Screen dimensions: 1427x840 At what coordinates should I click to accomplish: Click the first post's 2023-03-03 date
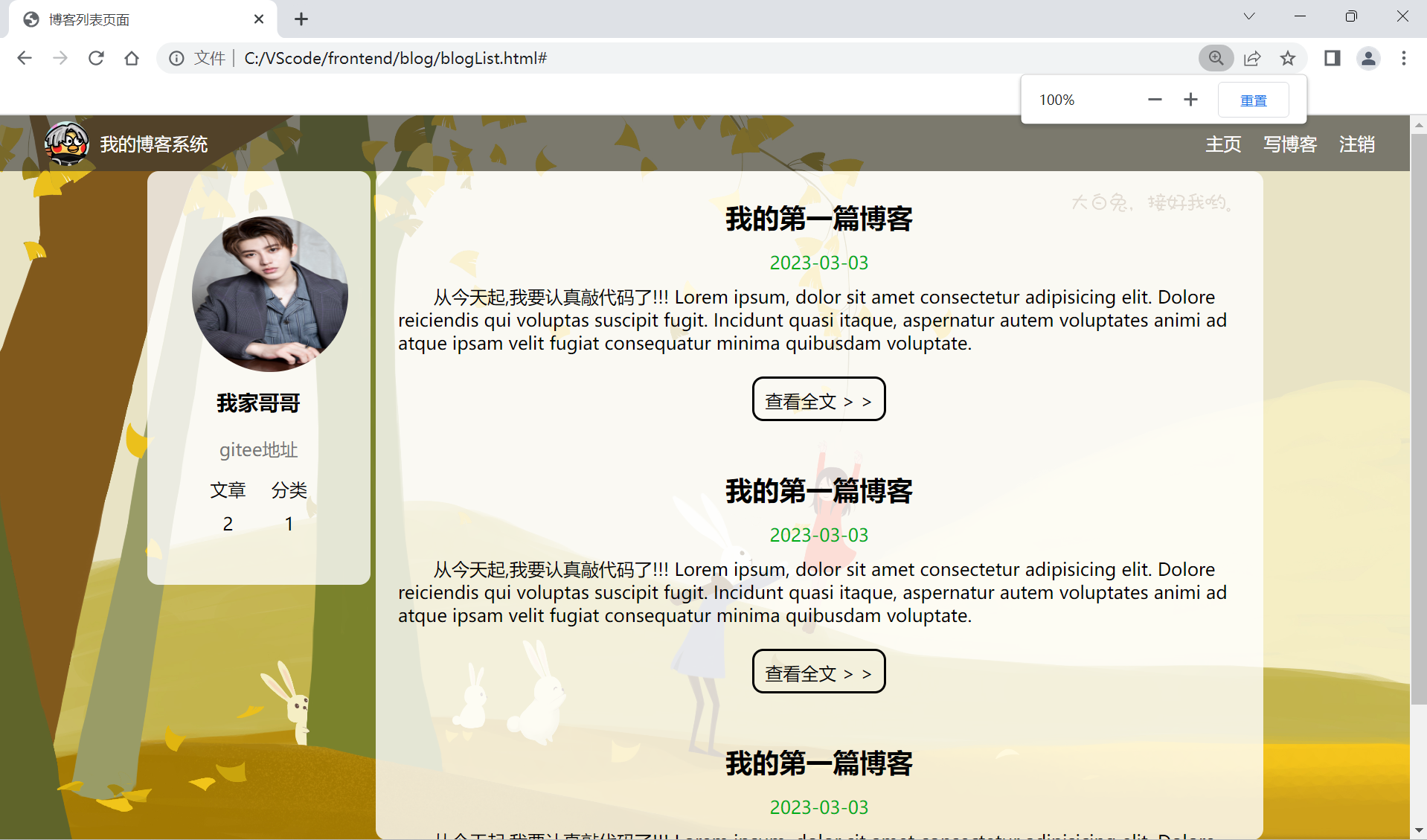point(818,263)
